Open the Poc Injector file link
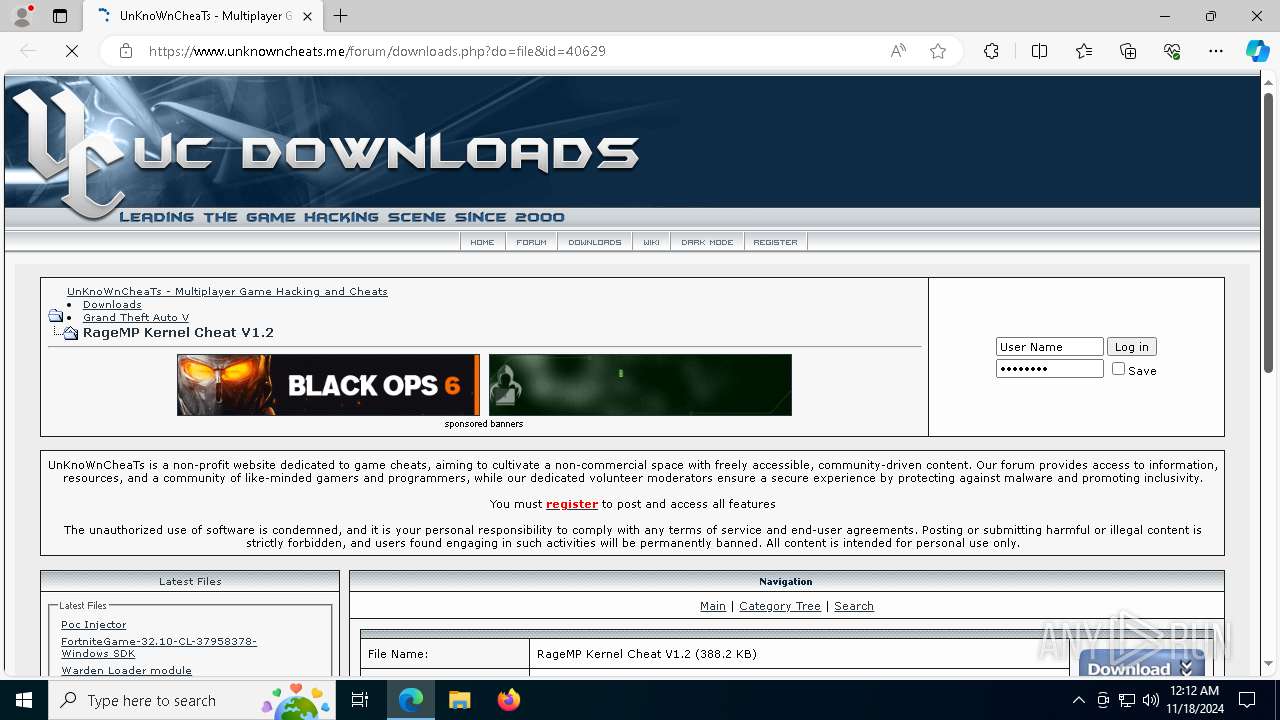 click(94, 625)
